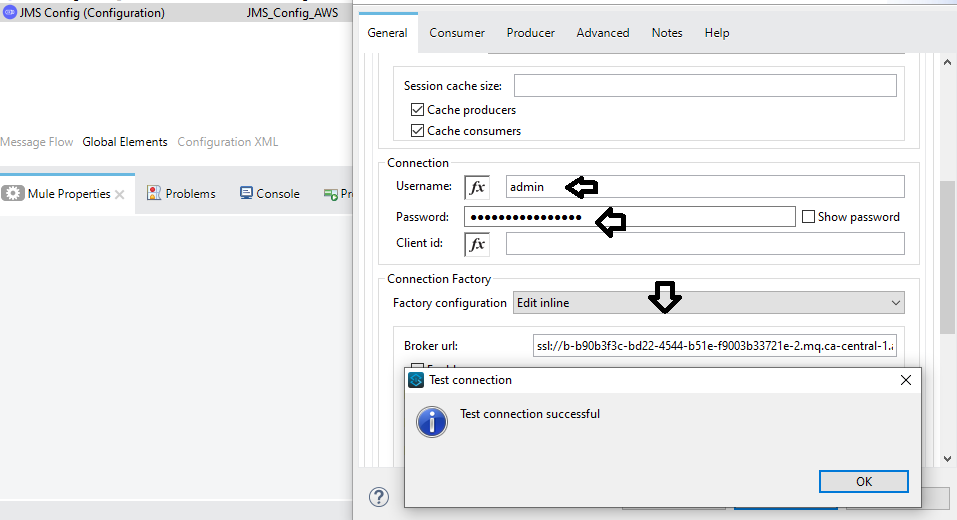Toggle the Cache consumers checkbox
The height and width of the screenshot is (520, 957).
point(417,131)
